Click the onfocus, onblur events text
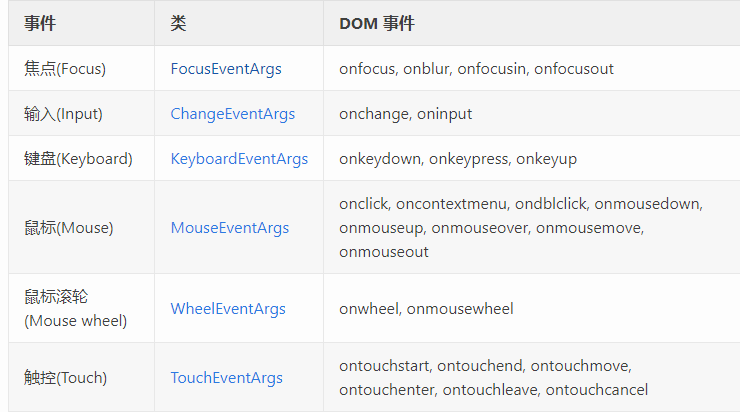This screenshot has height=412, width=740. pos(476,69)
